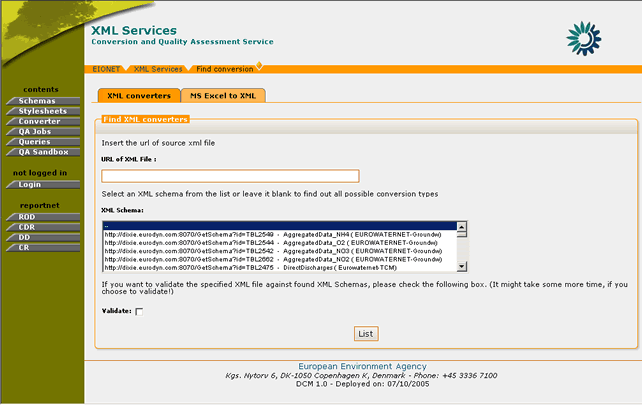642x405 pixels.
Task: Open the Stylesheets sidebar link
Action: [x=43, y=111]
